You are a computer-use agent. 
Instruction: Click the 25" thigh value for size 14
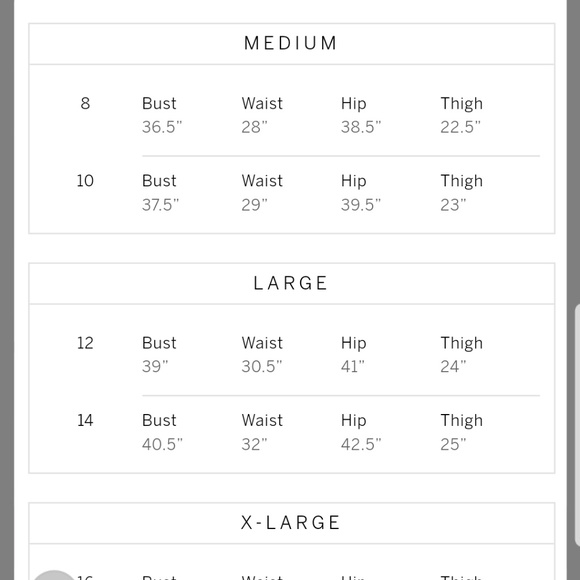pos(453,444)
